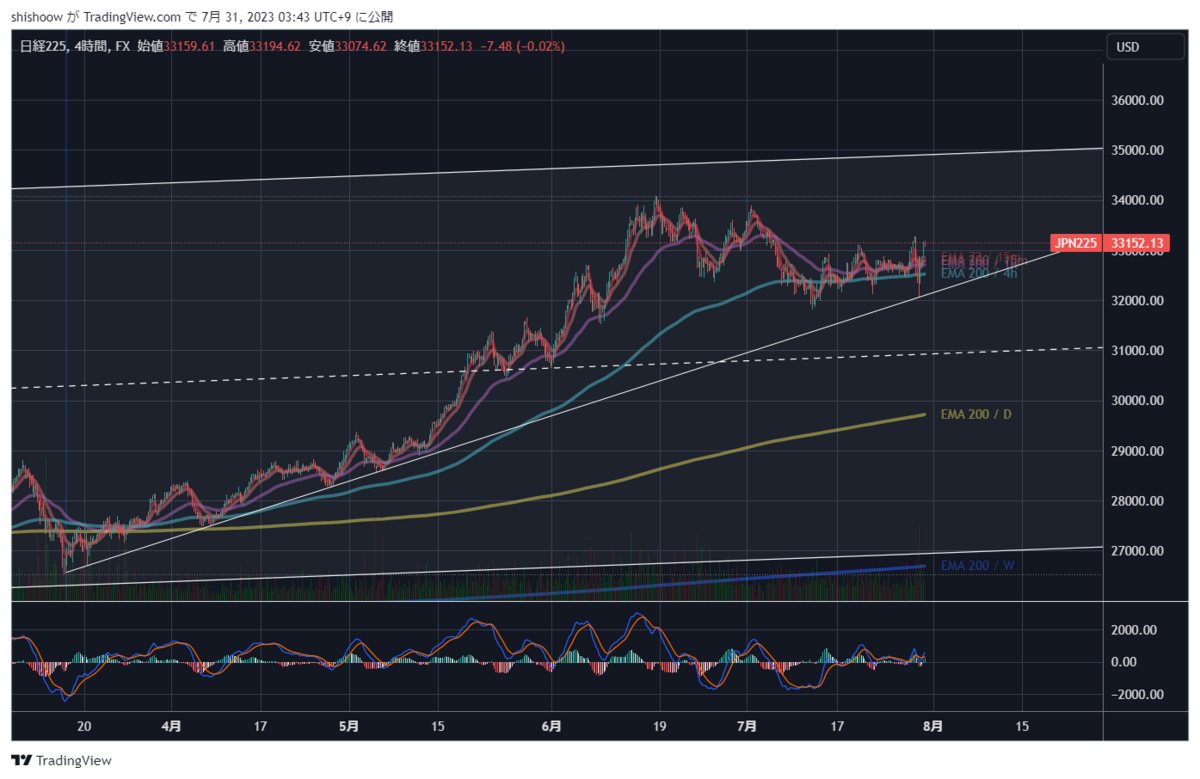Click the TradingView.com text in header

(x=133, y=17)
